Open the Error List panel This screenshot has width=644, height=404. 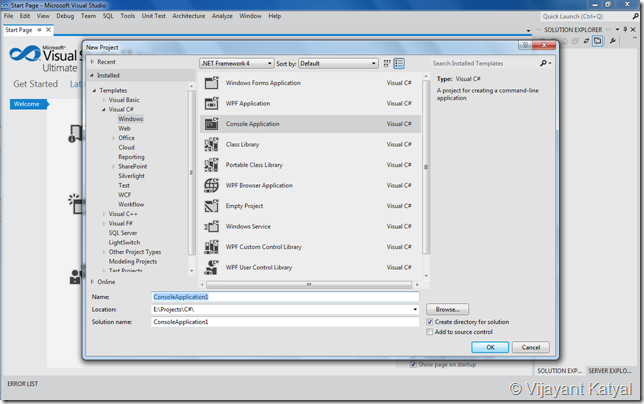23,383
